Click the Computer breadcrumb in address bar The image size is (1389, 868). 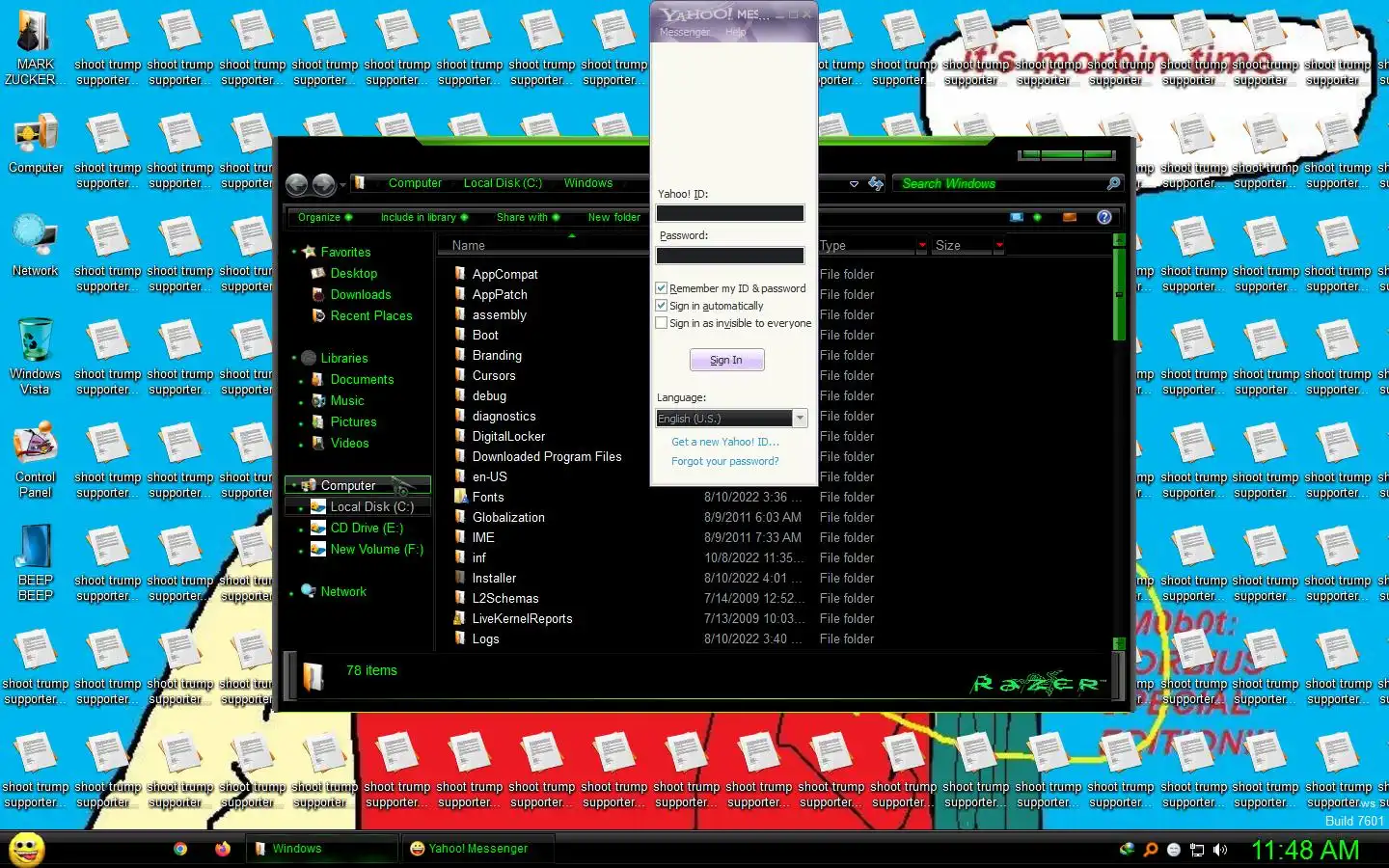click(x=415, y=183)
